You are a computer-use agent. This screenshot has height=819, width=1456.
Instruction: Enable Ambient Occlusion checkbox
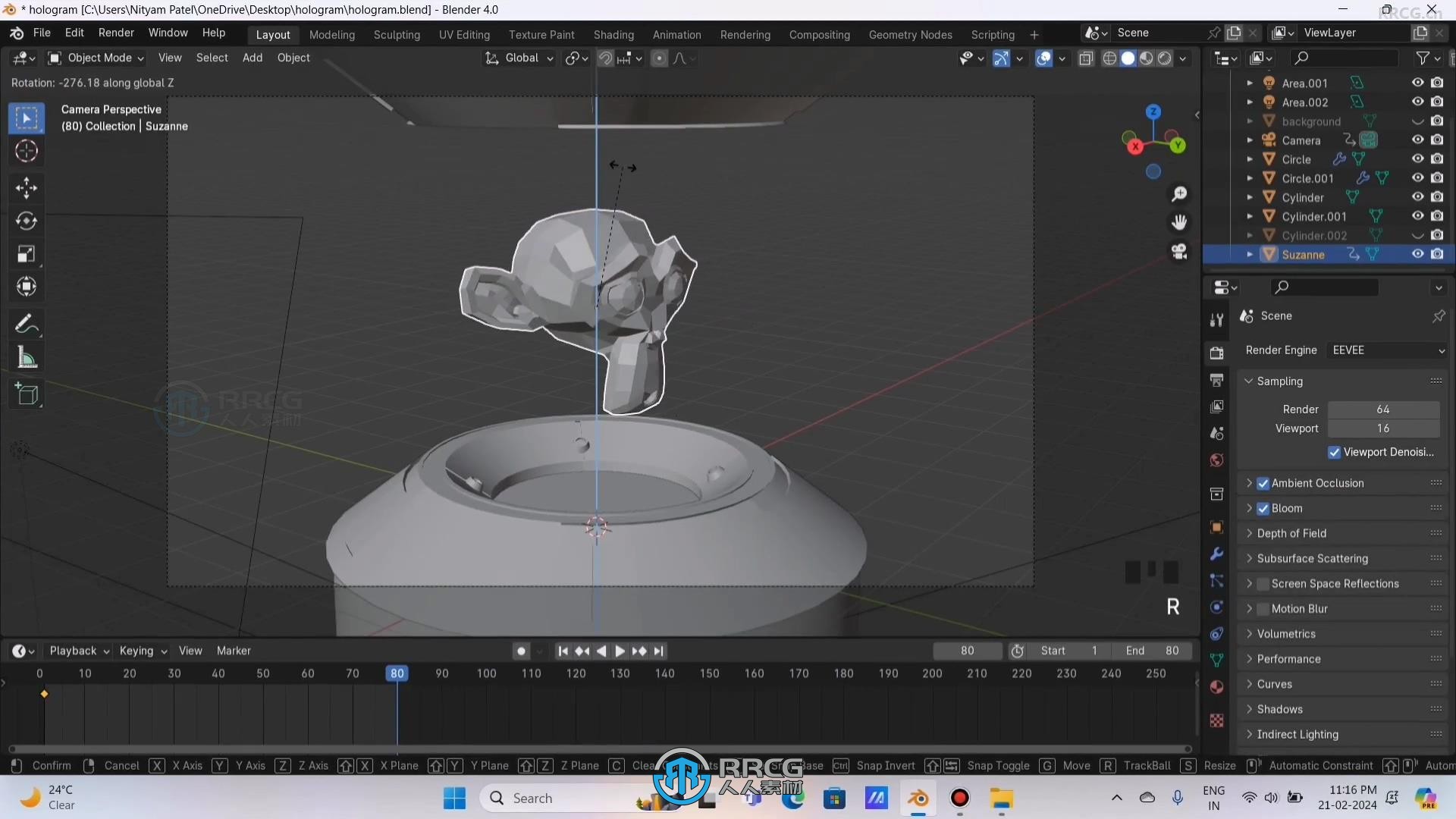coord(1262,483)
